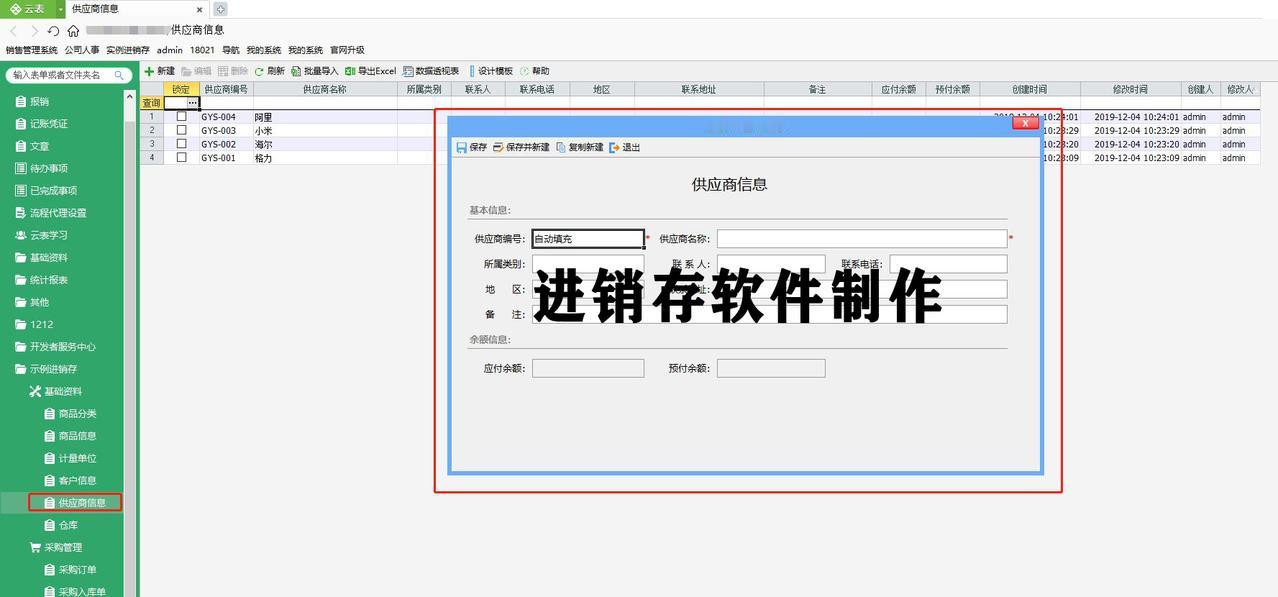Click the 供应商名称 input field in form
Viewport: 1278px width, 597px height.
pyautogui.click(x=862, y=239)
